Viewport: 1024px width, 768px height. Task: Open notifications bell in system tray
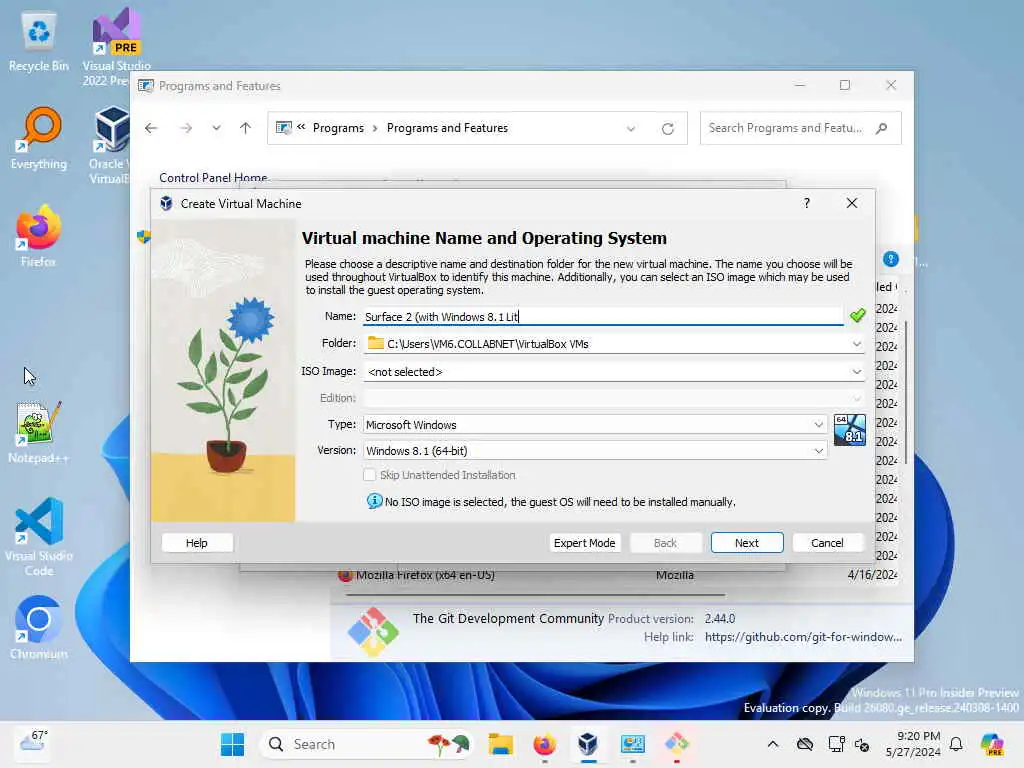[x=956, y=744]
